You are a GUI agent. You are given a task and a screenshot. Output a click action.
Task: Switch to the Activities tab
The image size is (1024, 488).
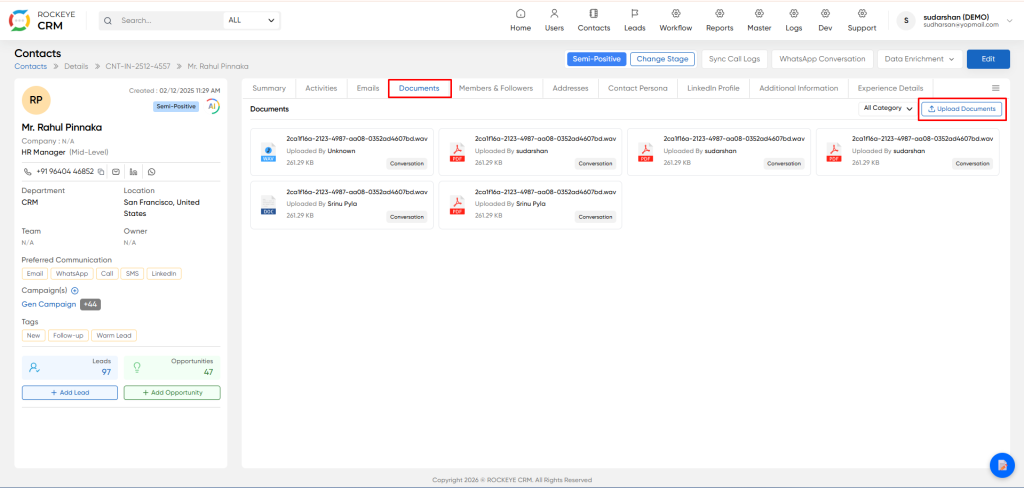coord(321,88)
